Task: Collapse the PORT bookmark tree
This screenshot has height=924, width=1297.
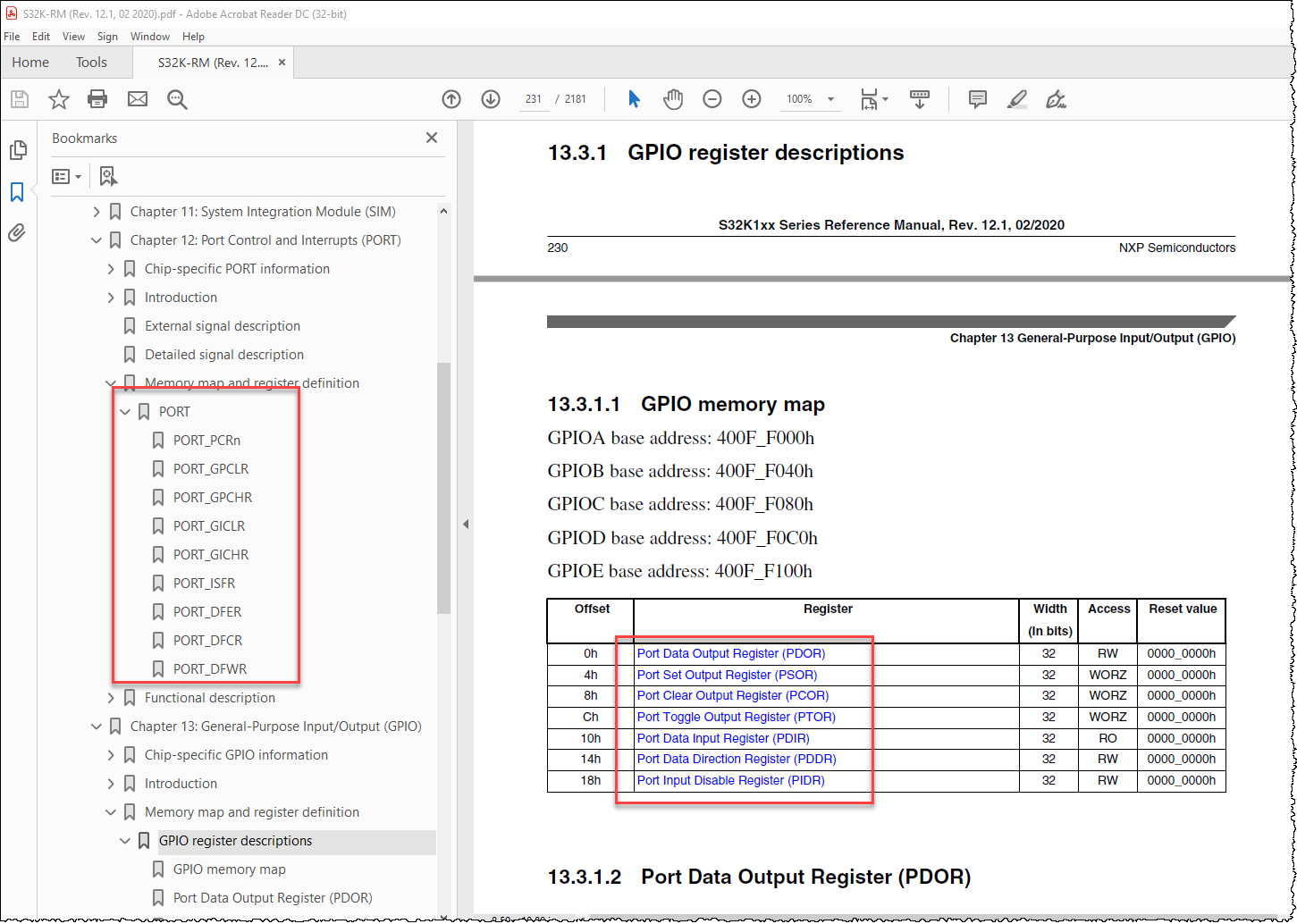Action: pos(124,411)
